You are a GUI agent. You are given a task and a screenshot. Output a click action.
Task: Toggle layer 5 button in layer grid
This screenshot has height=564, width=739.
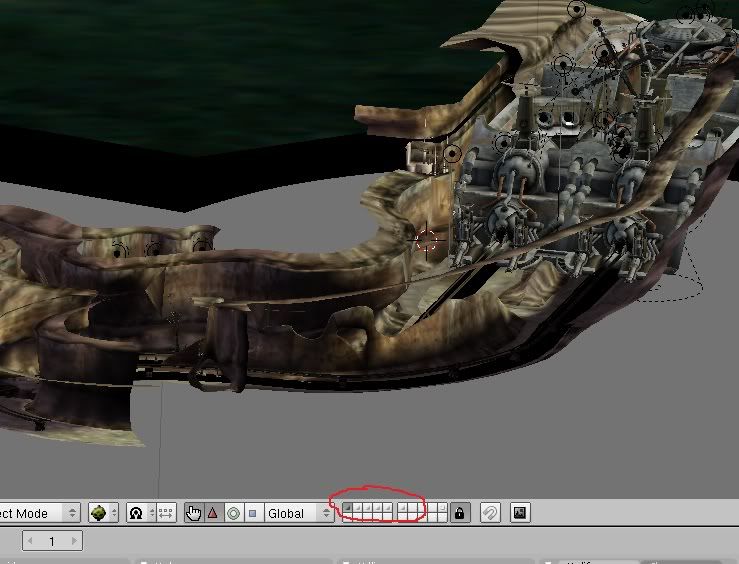[x=387, y=507]
